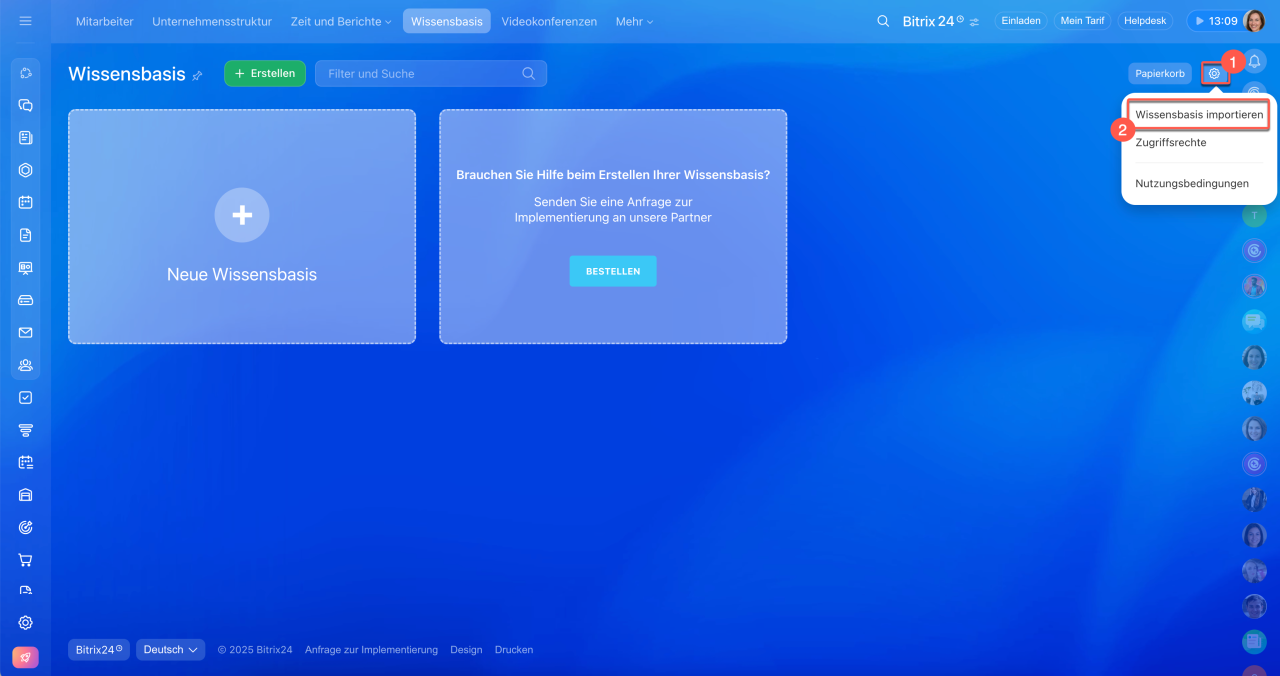
Task: Open the chat messenger sidebar icon
Action: click(26, 105)
